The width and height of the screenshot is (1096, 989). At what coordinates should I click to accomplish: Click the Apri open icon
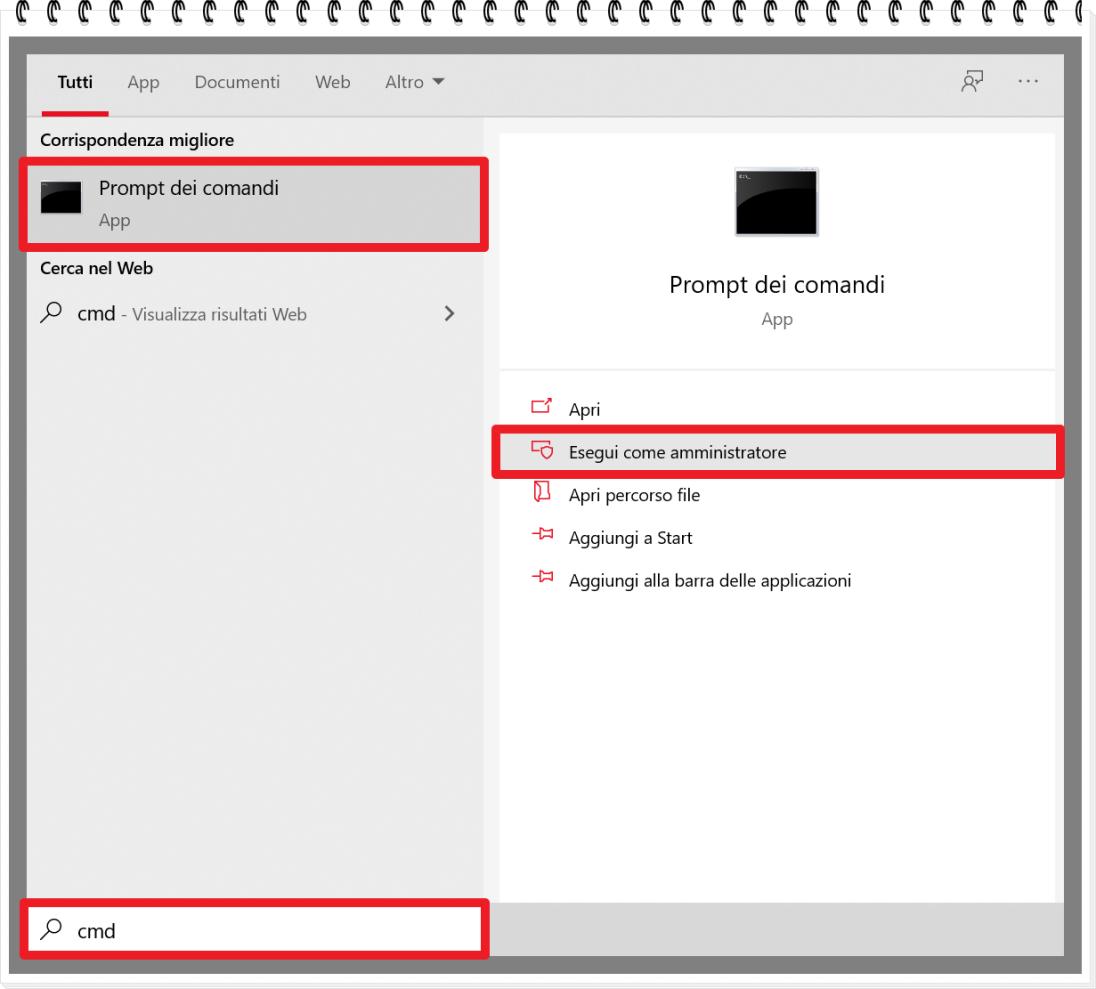(541, 408)
